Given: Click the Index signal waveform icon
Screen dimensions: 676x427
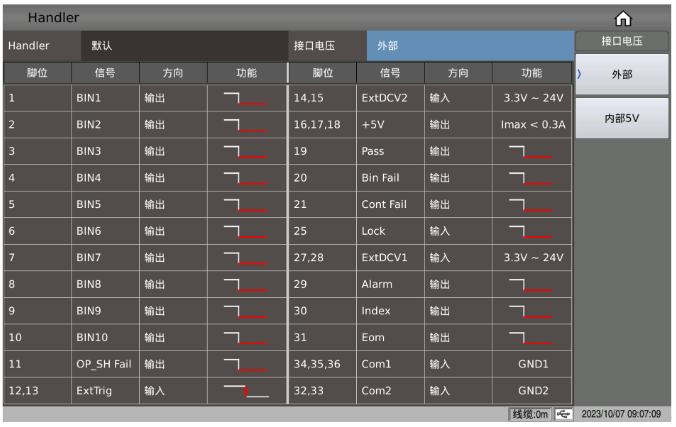Looking at the screenshot, I should pos(531,311).
